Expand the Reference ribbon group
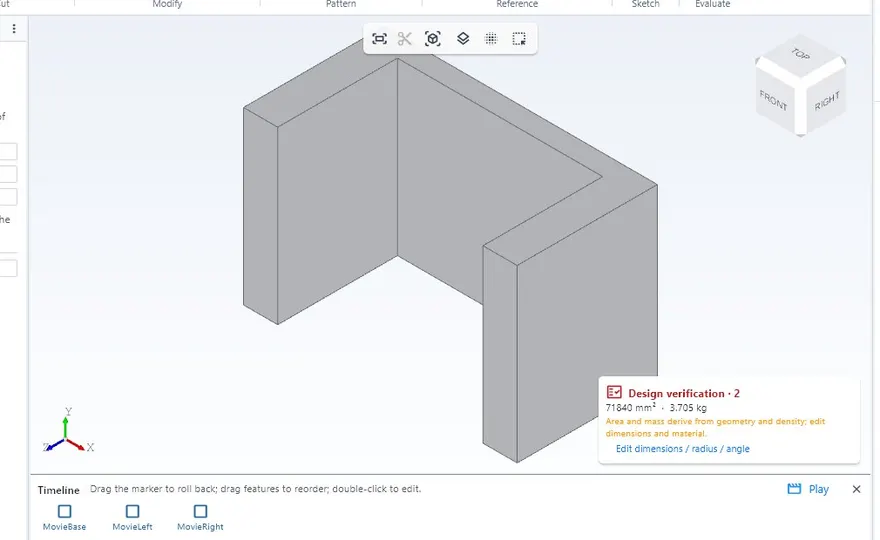This screenshot has height=540, width=880. 517,4
